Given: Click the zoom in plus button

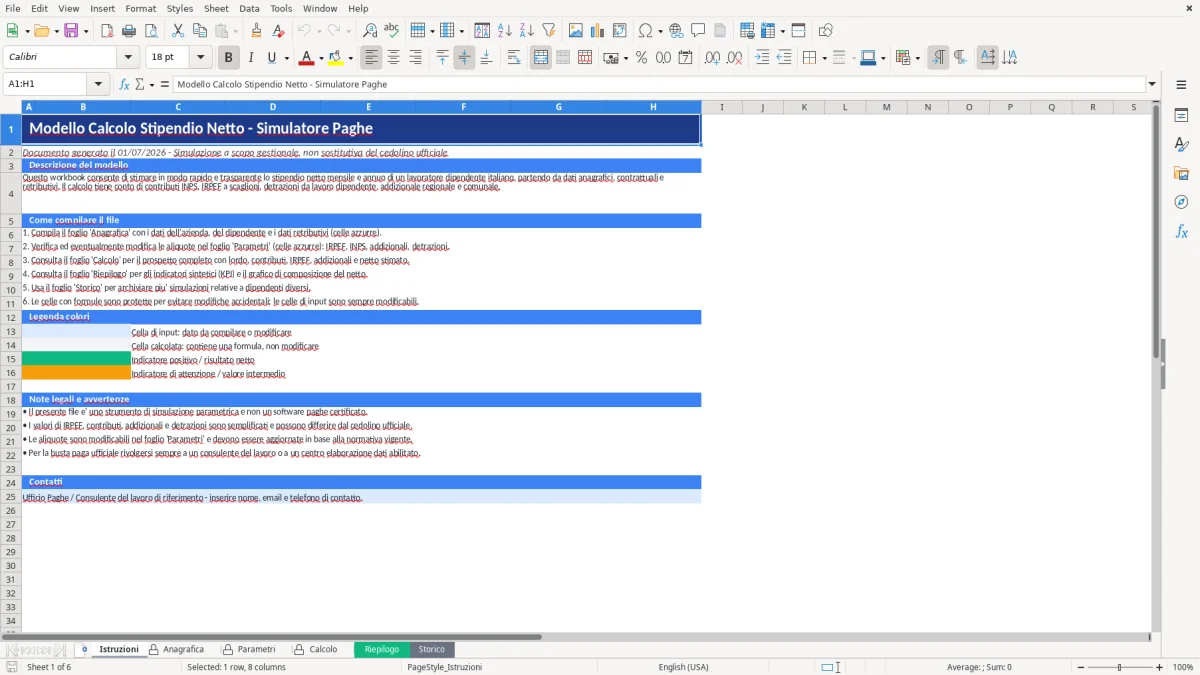Looking at the screenshot, I should point(1159,667).
